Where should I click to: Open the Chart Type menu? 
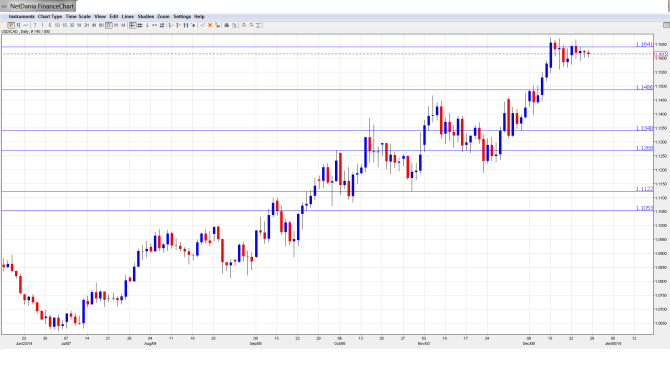click(x=50, y=17)
